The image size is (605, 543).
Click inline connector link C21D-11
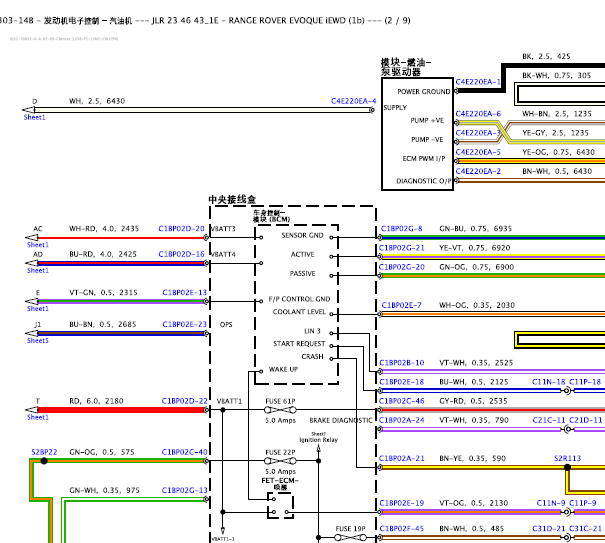(x=586, y=420)
